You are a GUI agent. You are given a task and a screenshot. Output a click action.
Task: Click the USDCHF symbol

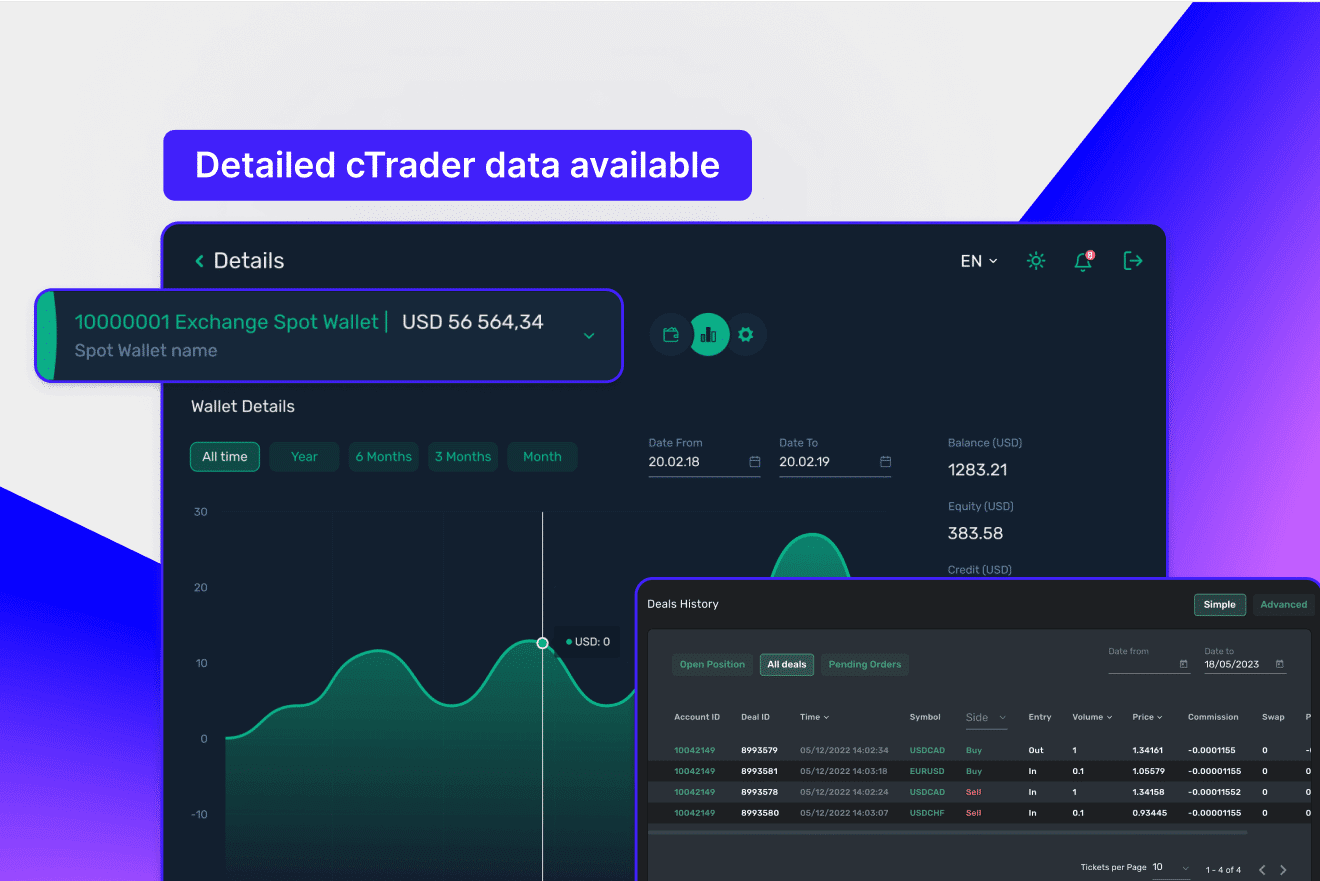927,813
